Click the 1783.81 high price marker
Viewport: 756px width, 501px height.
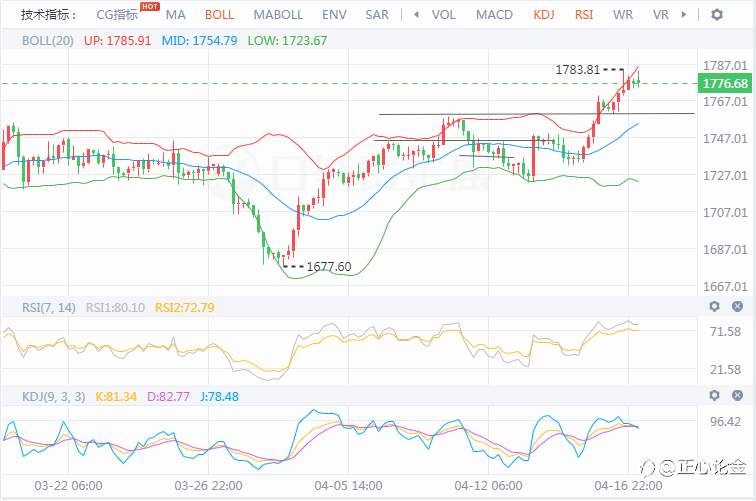point(578,70)
